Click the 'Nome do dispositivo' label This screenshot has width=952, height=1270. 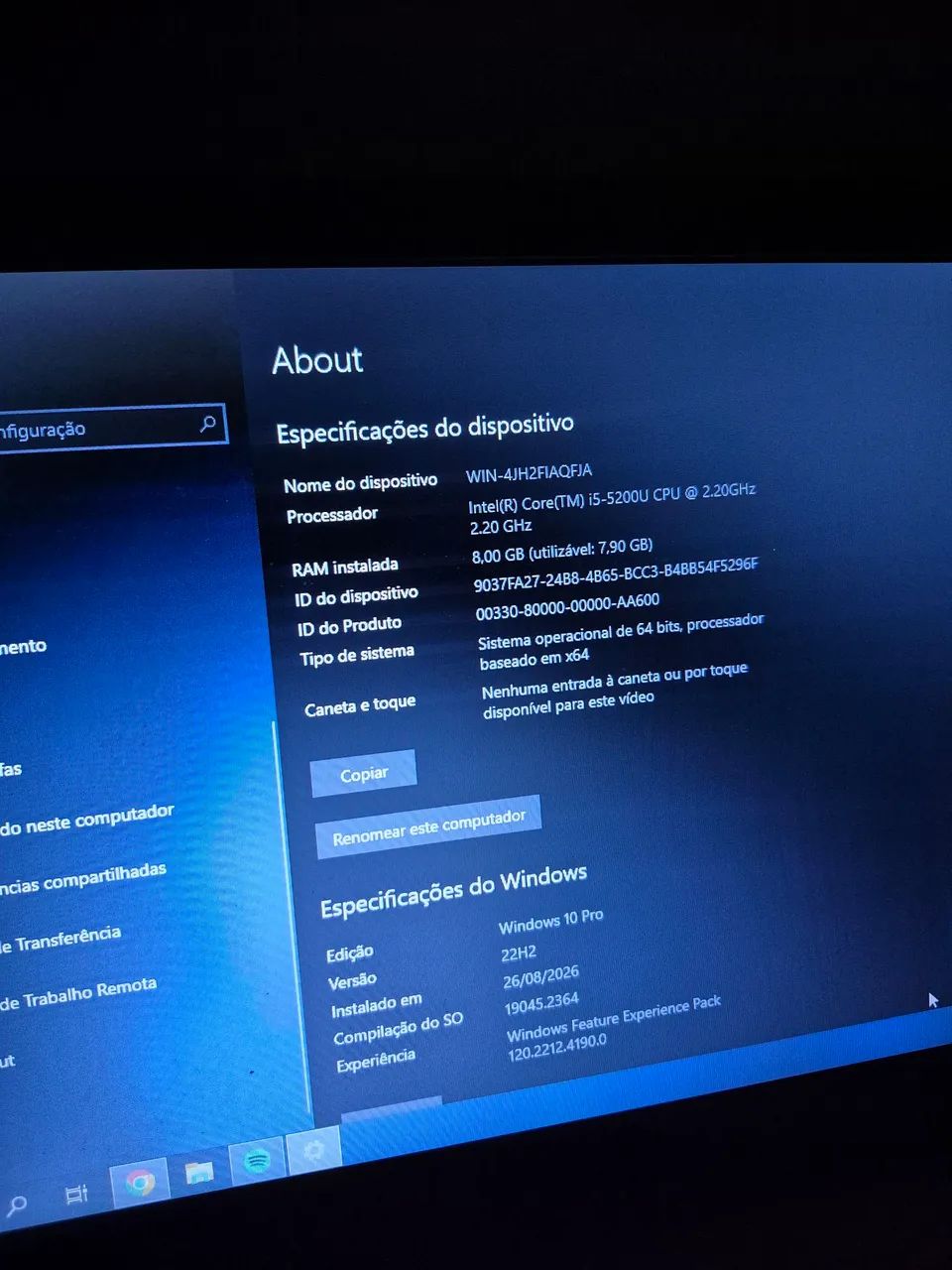[x=360, y=483]
